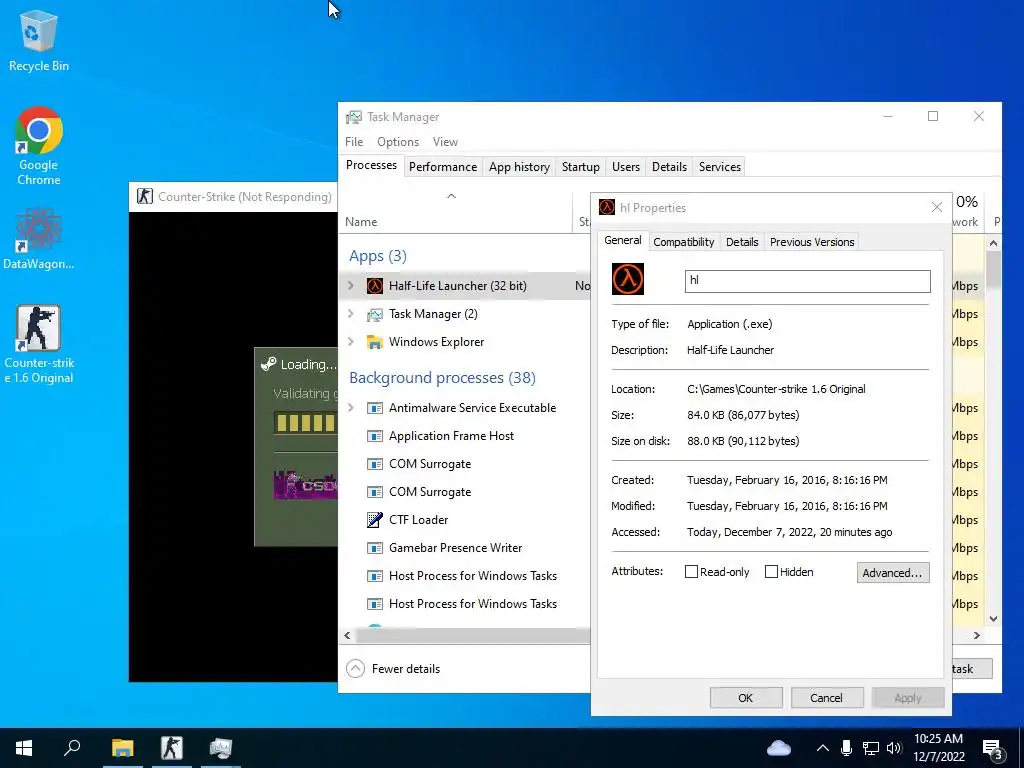Collapse Task Manager with Fewer details
The height and width of the screenshot is (768, 1024).
pos(393,669)
